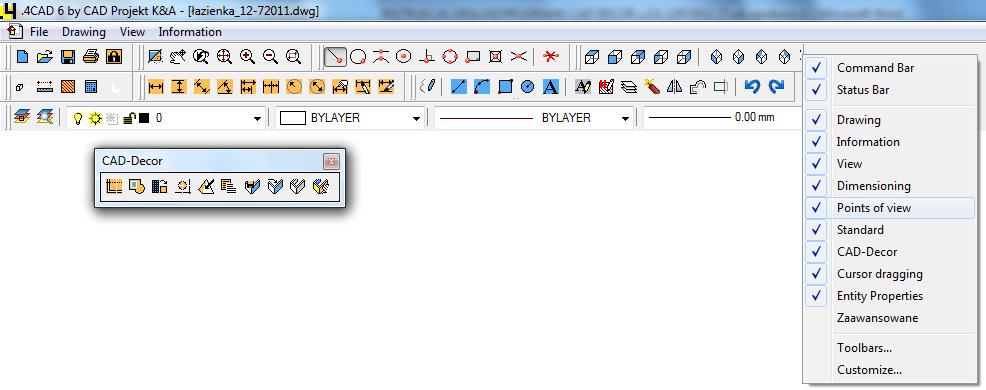
Task: Activate zoom window magnifier
Action: (293, 57)
